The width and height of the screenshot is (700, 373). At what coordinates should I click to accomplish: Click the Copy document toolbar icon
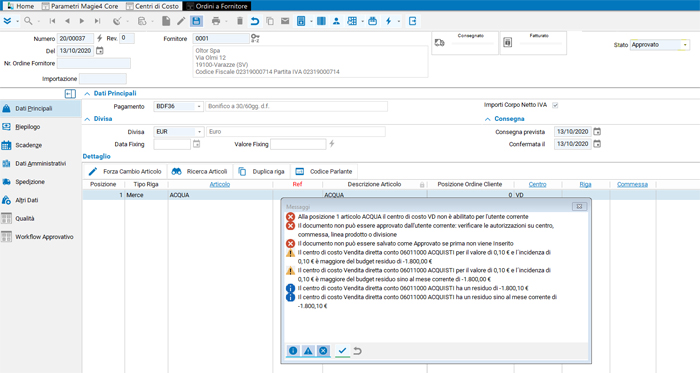click(270, 21)
